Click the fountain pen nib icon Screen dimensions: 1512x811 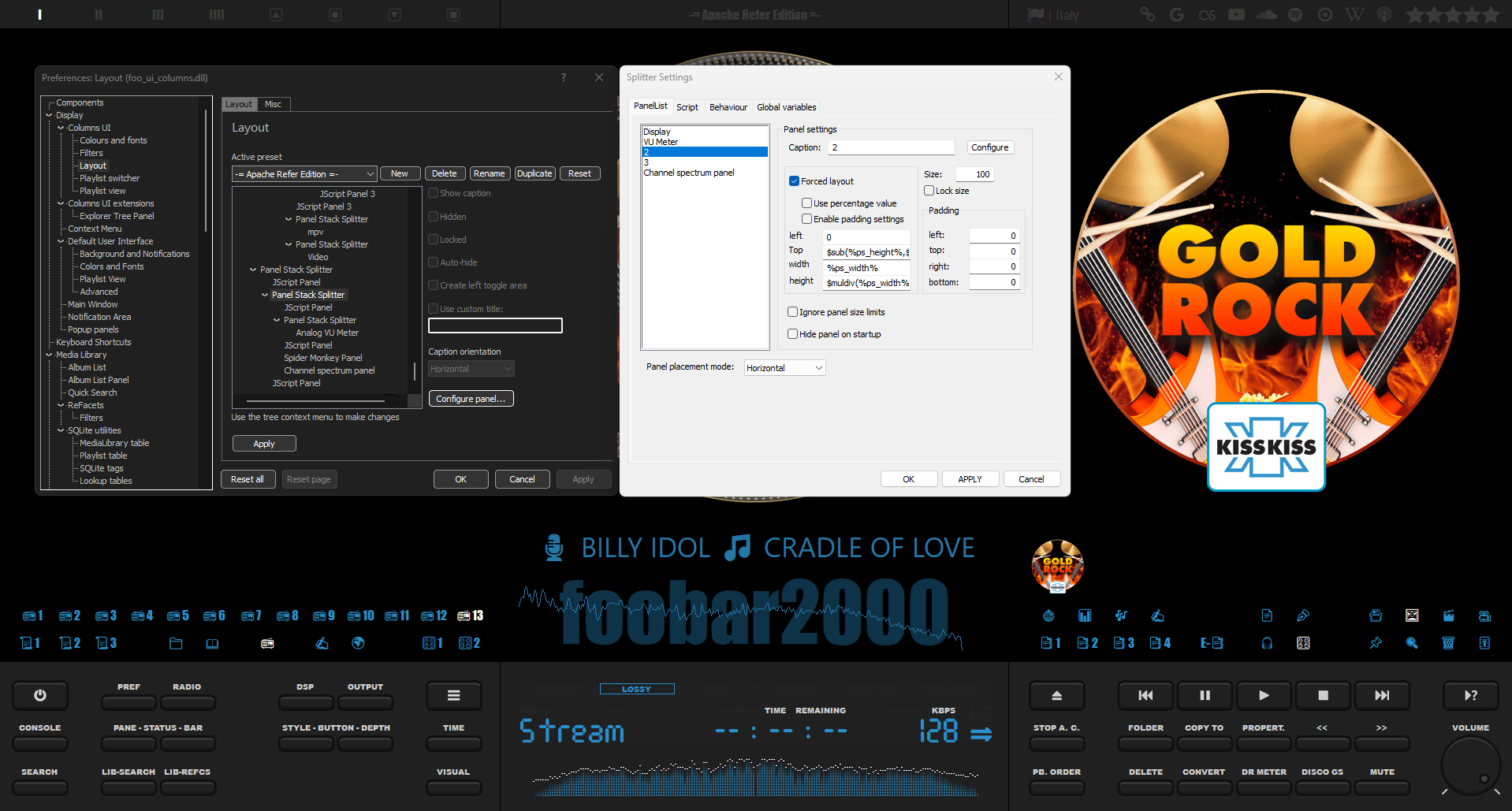[1303, 616]
